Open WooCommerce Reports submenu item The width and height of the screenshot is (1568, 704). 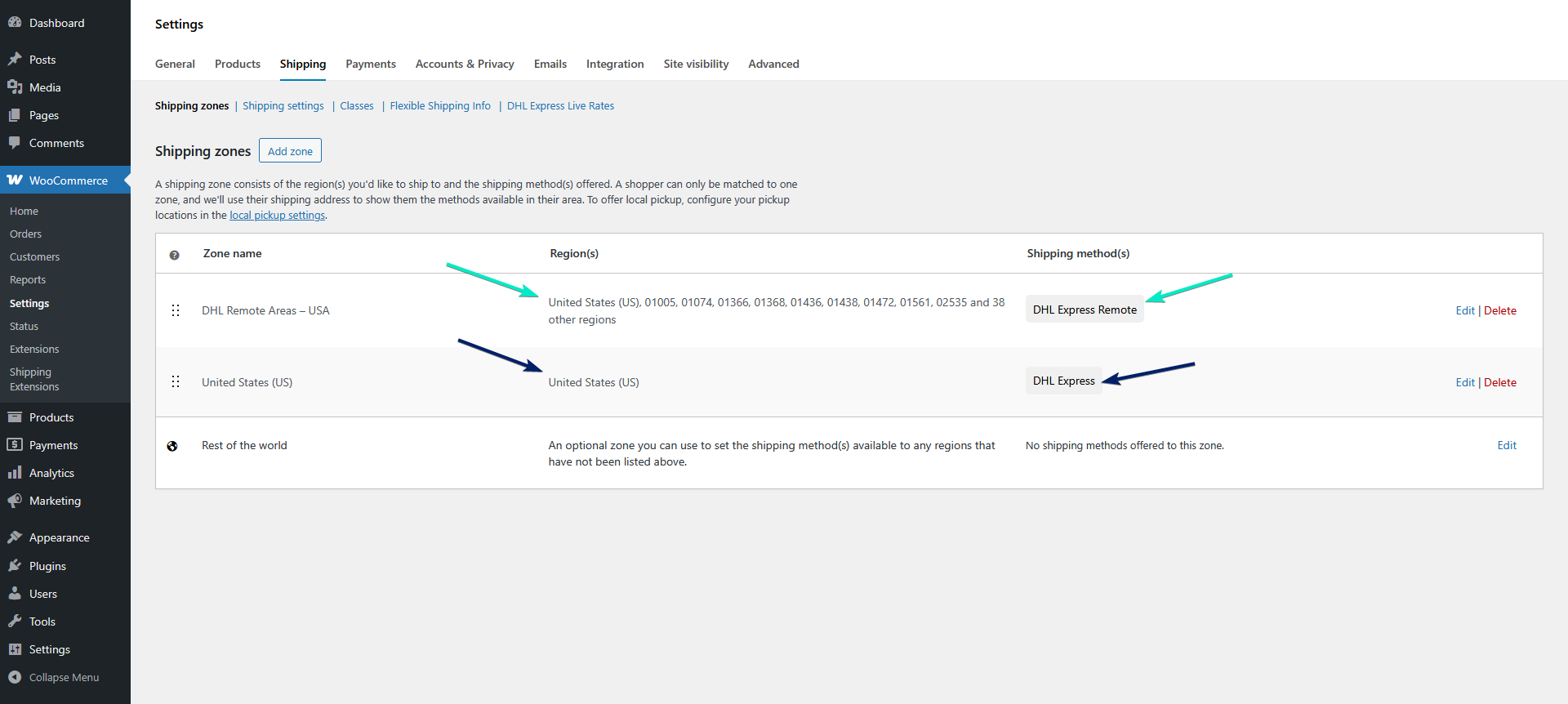click(x=28, y=279)
